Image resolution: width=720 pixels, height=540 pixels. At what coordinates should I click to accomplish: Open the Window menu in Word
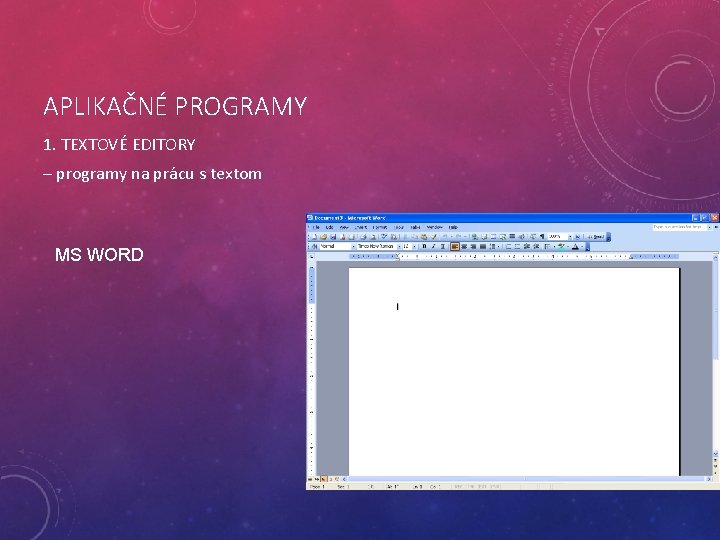tap(435, 227)
